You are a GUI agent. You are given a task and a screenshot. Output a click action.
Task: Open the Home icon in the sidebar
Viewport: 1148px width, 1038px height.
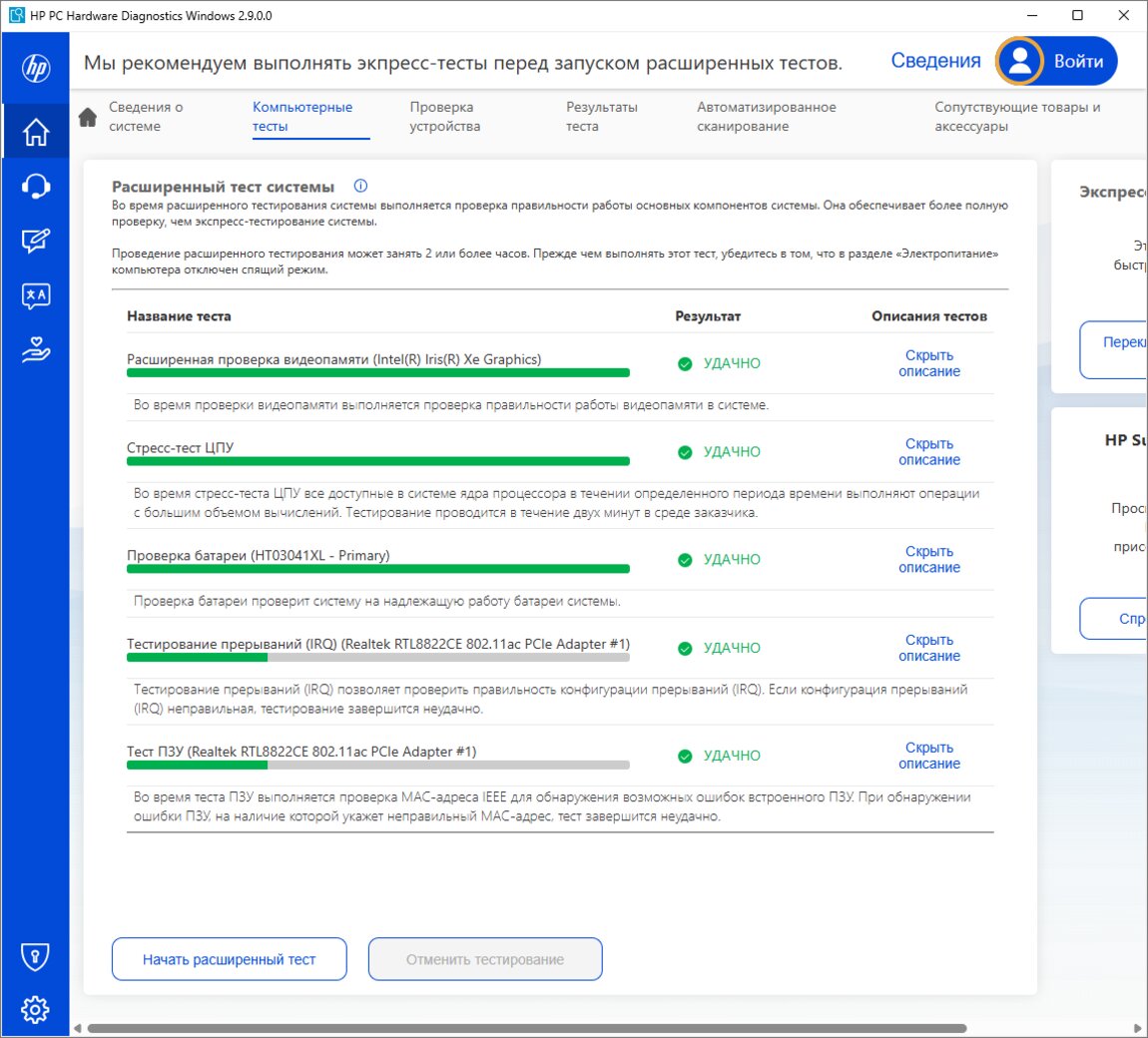[x=36, y=132]
